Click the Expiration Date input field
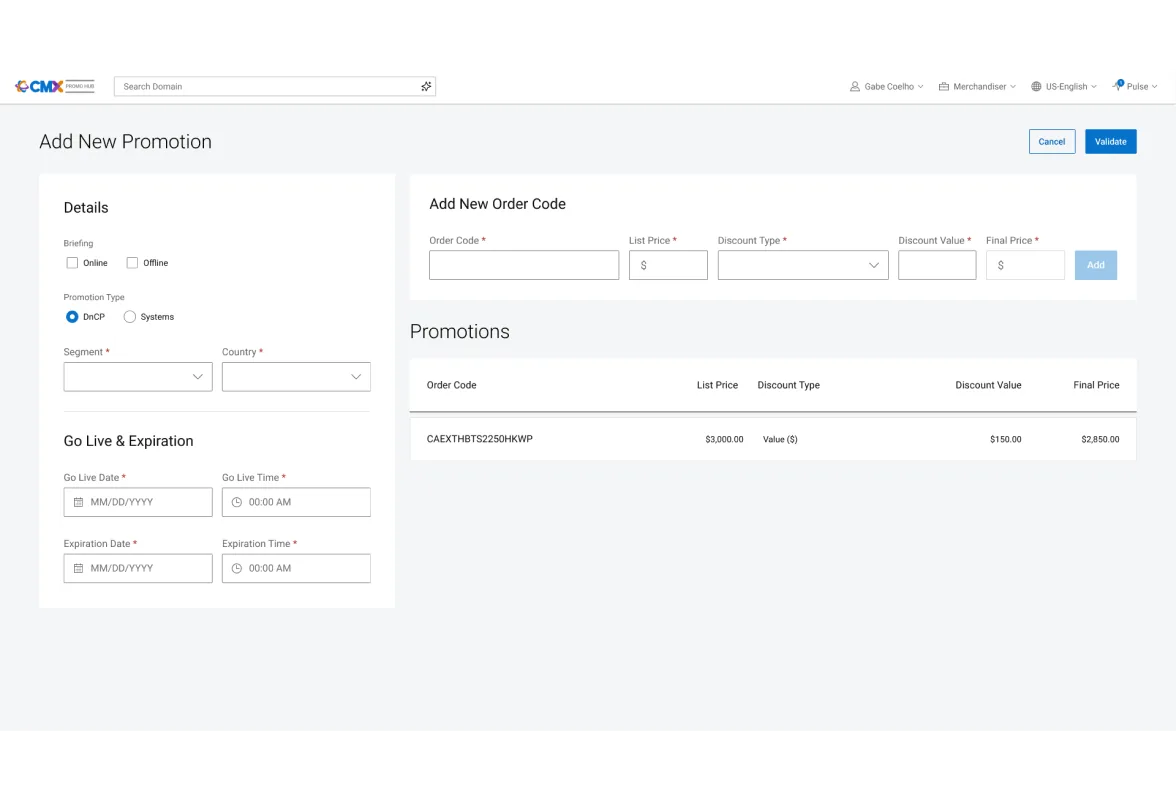Image resolution: width=1176 pixels, height=800 pixels. click(138, 568)
